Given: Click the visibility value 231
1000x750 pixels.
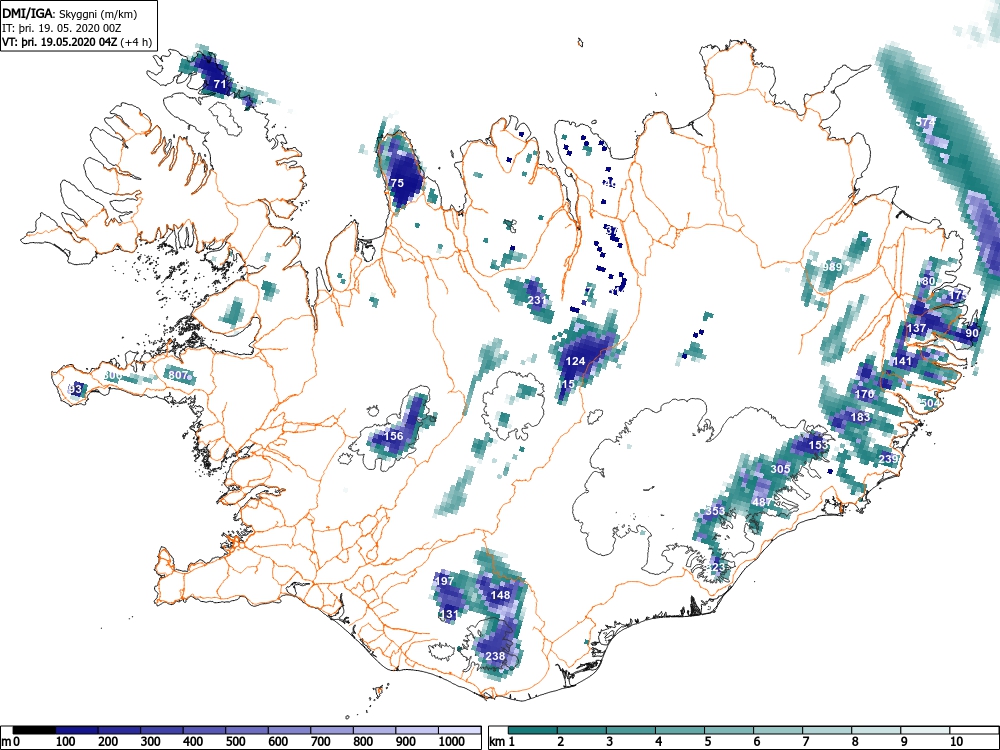Looking at the screenshot, I should [538, 300].
